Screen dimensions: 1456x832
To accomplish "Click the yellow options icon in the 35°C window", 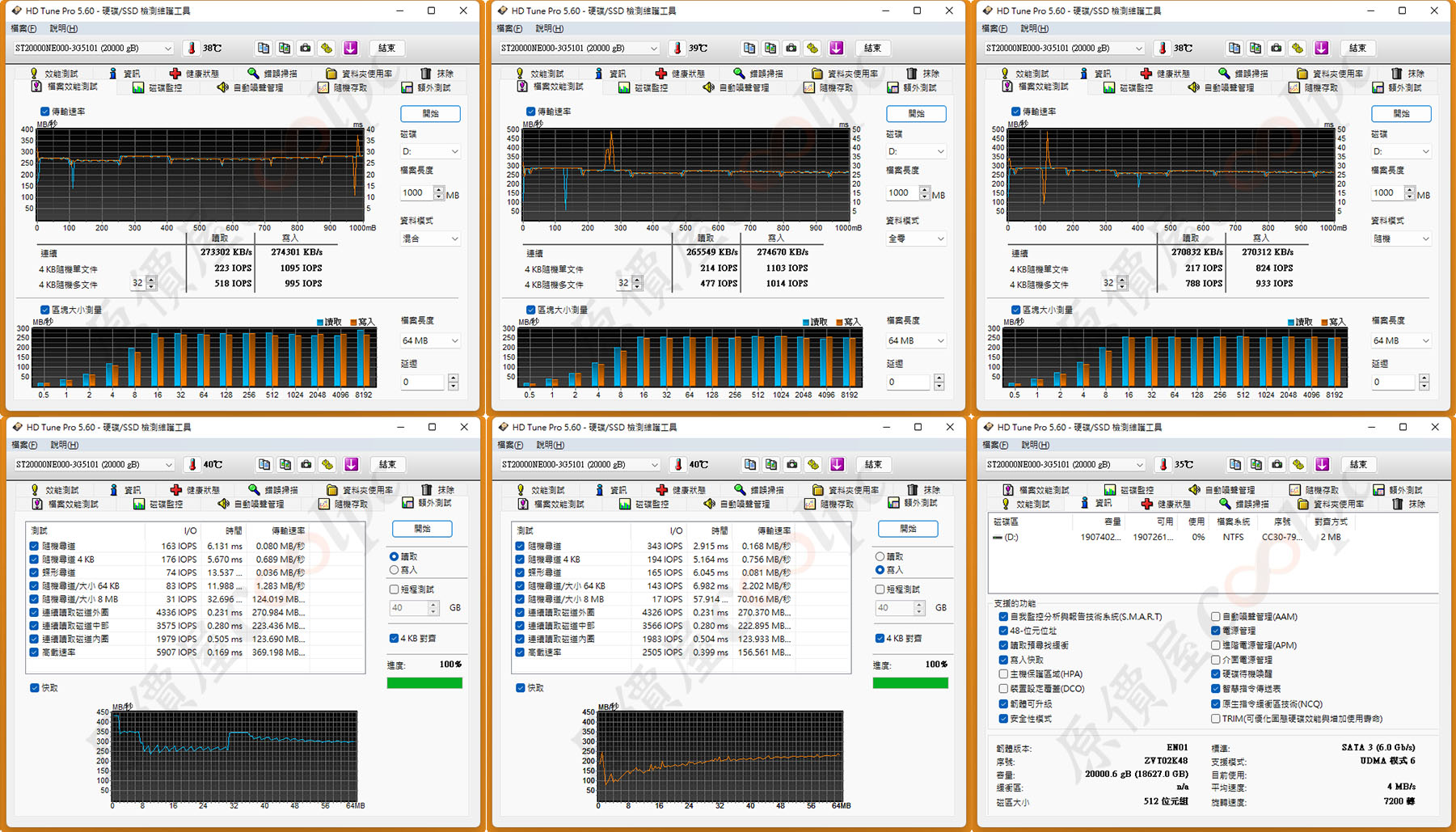I will [x=1298, y=464].
